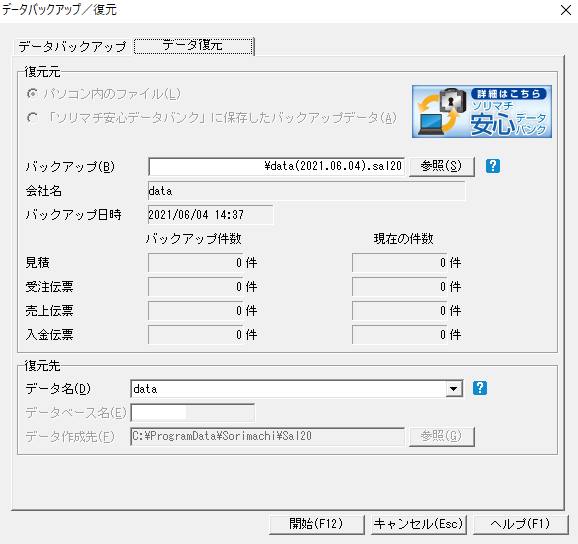Click 見積 backup count field
The height and width of the screenshot is (544, 578).
(x=195, y=263)
